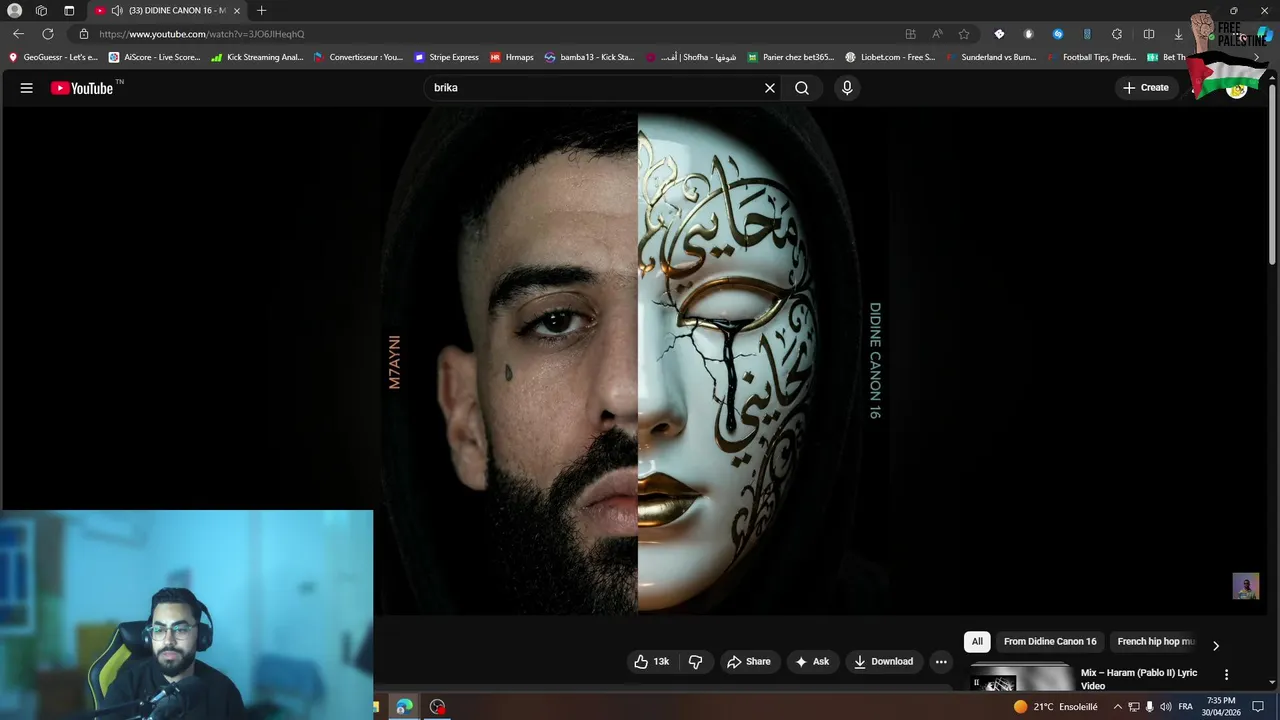Add this page to favorites with the star
The width and height of the screenshot is (1280, 720).
[x=964, y=34]
